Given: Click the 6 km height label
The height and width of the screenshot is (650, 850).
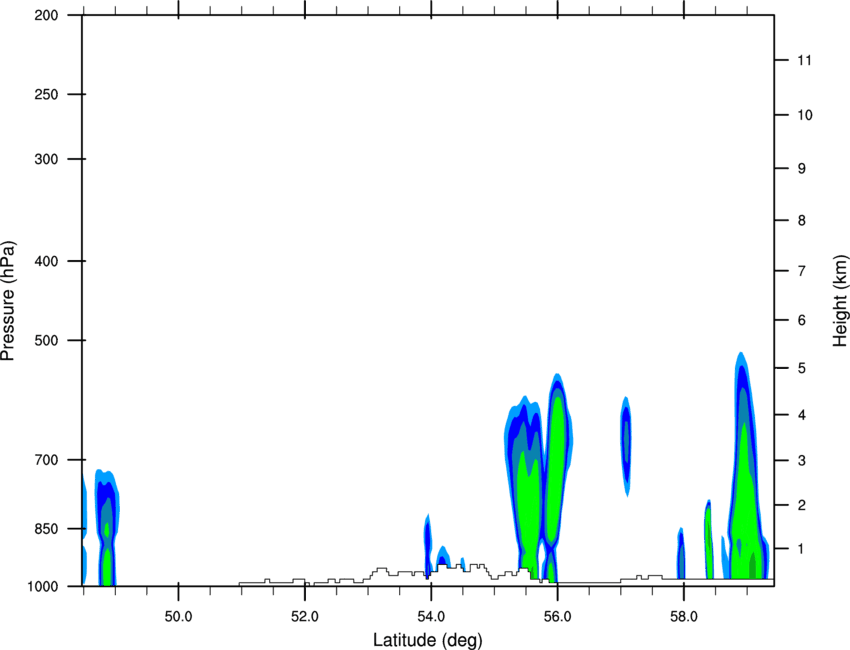Looking at the screenshot, I should [x=802, y=320].
